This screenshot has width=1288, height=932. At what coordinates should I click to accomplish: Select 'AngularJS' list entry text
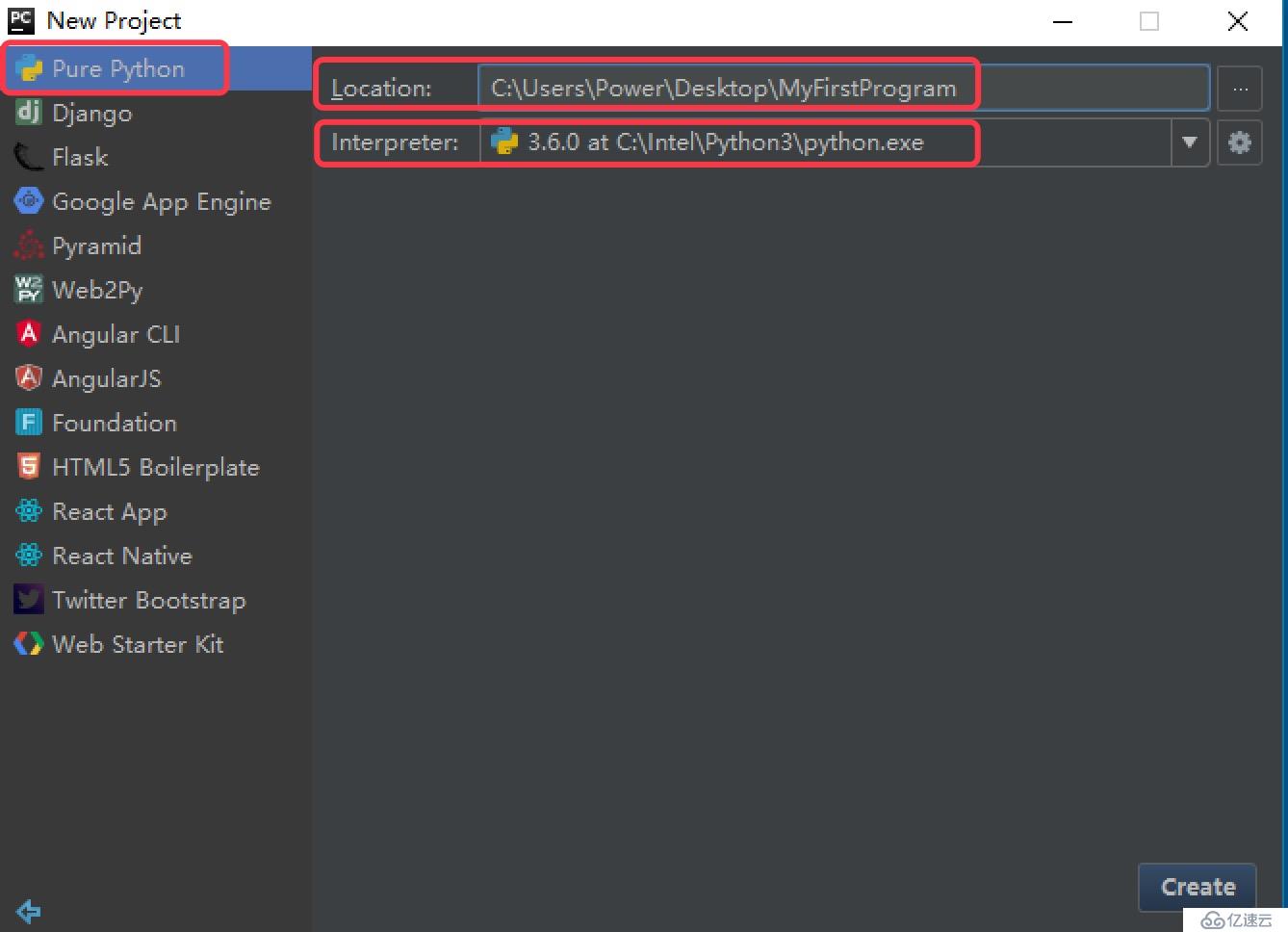[x=107, y=379]
